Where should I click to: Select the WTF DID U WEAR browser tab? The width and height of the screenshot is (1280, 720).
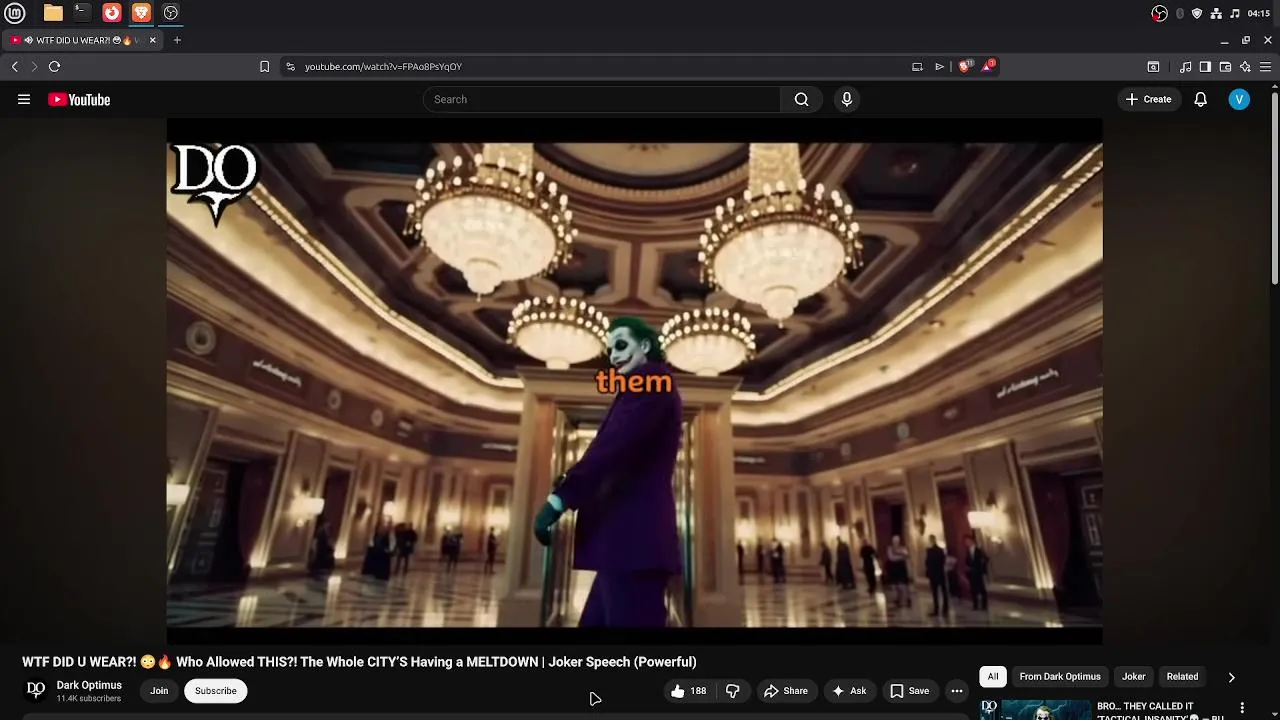click(x=82, y=40)
